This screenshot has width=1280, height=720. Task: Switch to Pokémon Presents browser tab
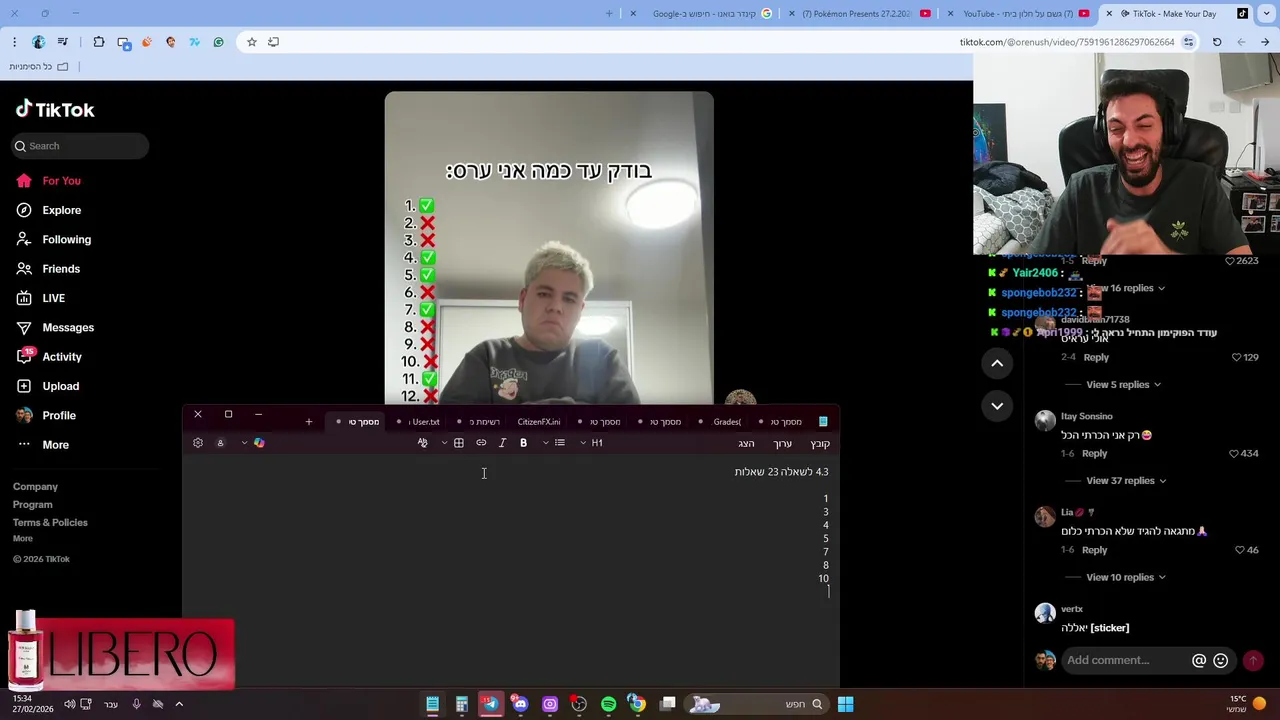(x=860, y=14)
